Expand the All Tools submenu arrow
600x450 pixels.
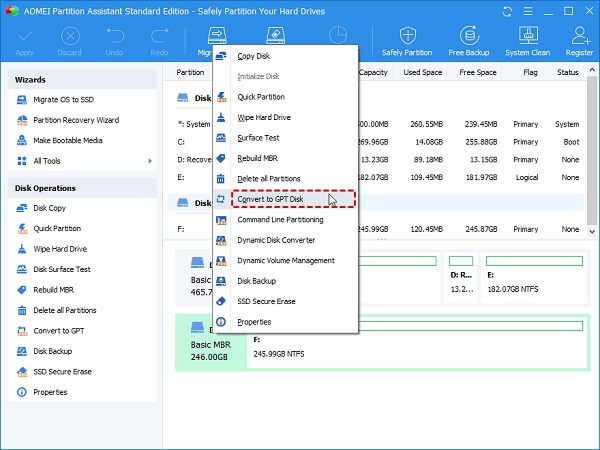(x=150, y=161)
